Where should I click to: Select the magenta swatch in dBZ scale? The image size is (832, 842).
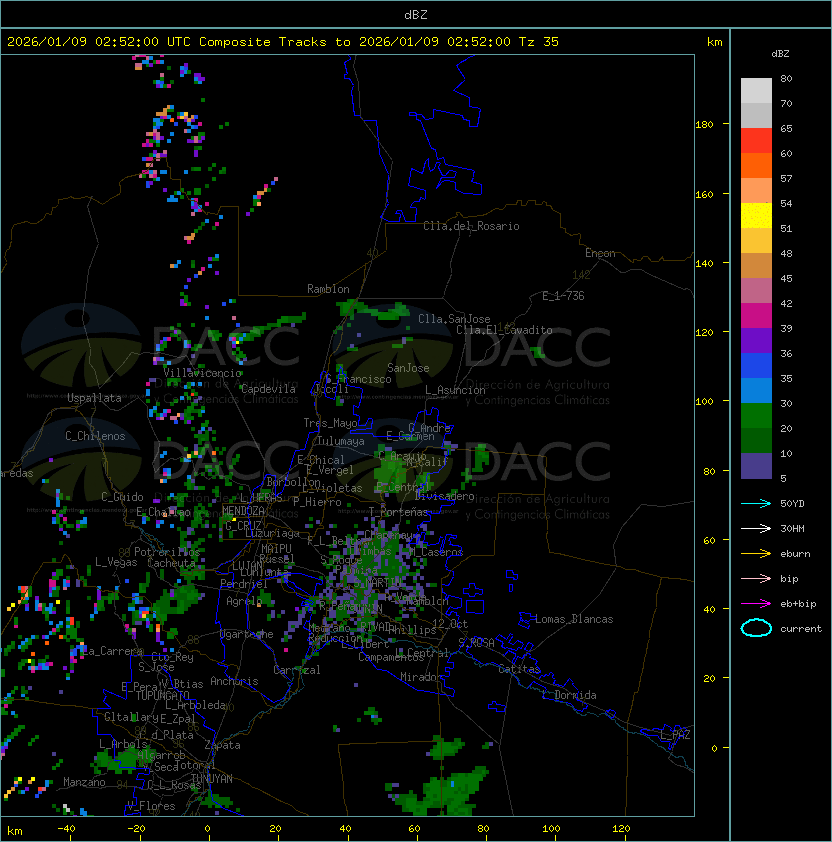[x=756, y=316]
